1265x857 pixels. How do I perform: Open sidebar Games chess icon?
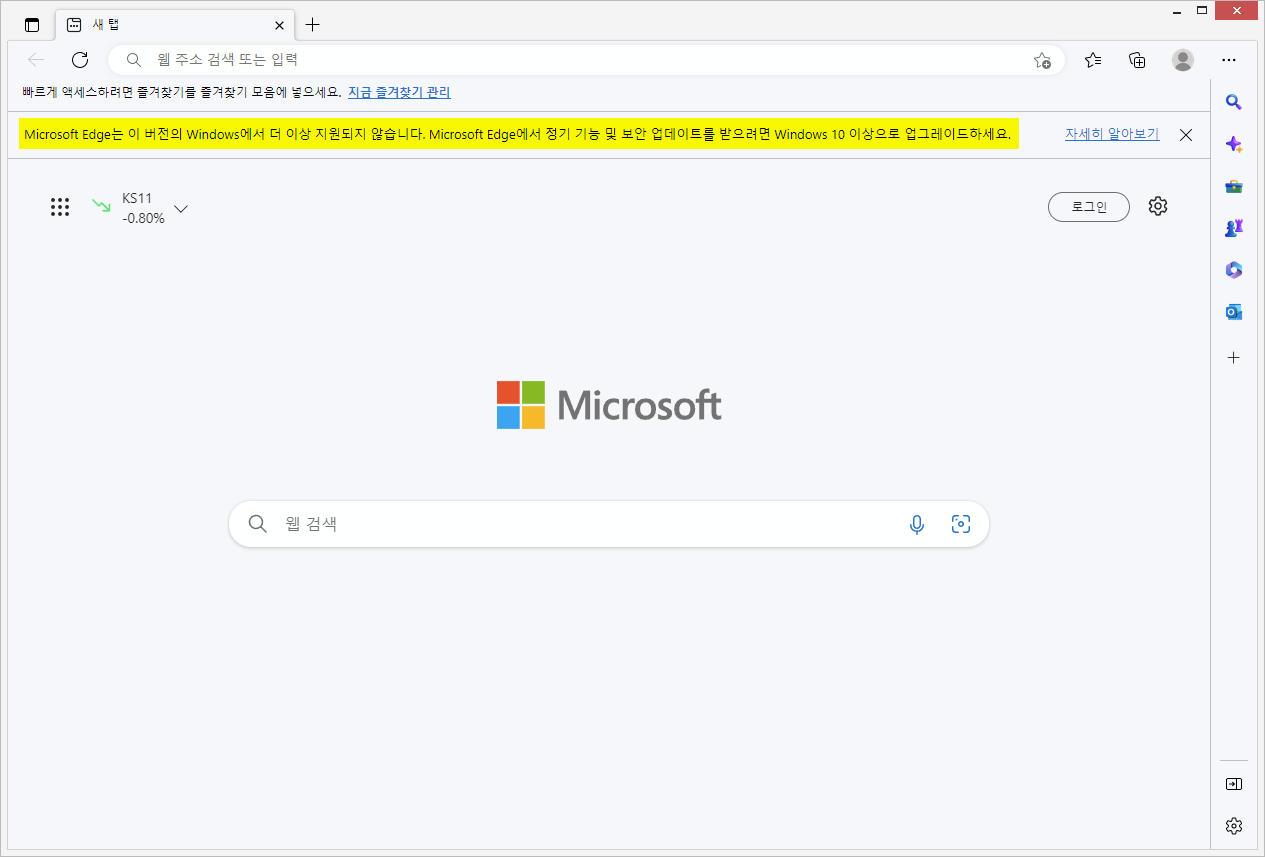[x=1234, y=228]
